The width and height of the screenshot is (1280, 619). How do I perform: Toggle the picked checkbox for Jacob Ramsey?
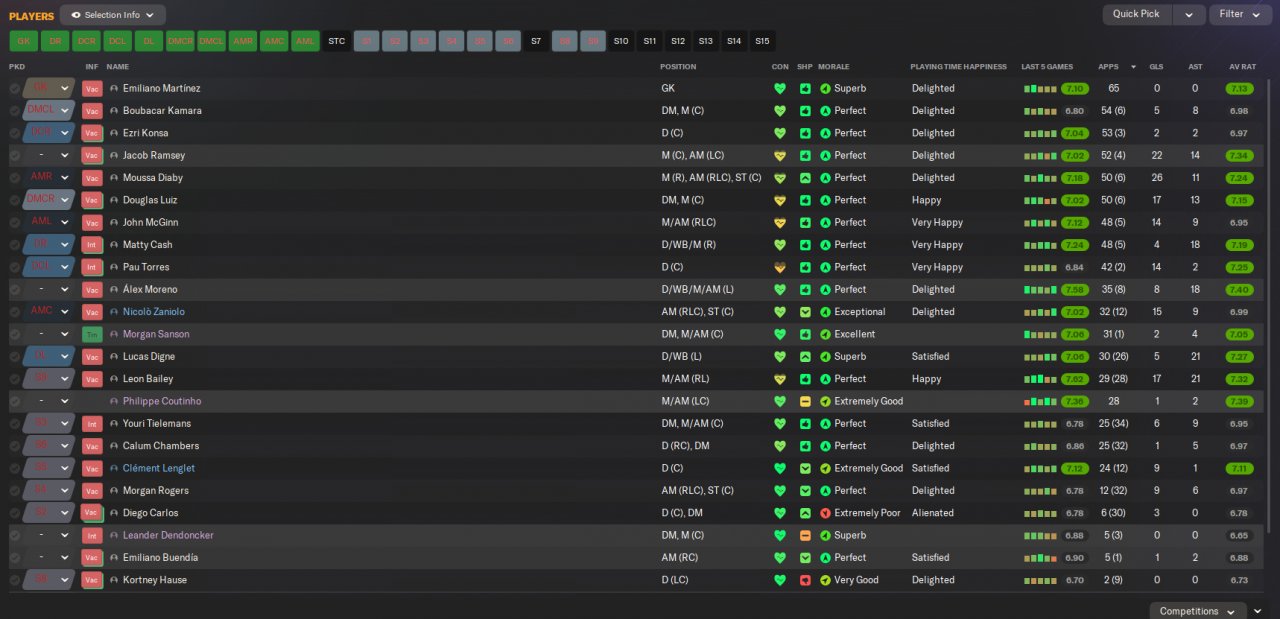tap(15, 155)
